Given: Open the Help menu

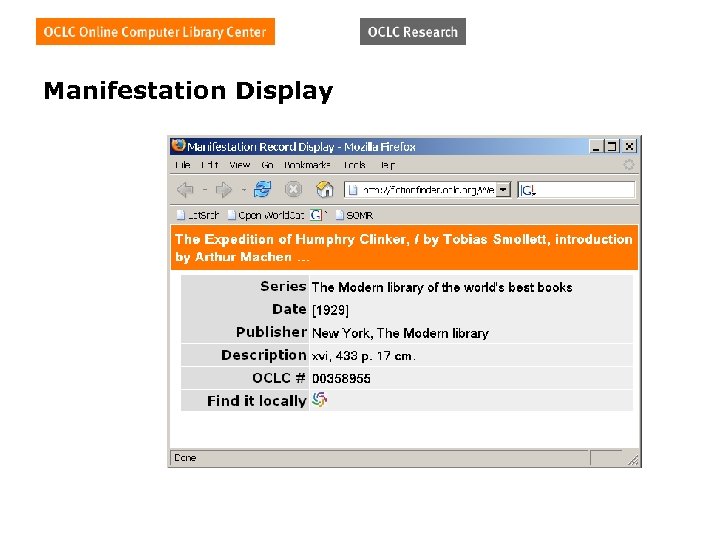Looking at the screenshot, I should tap(387, 164).
